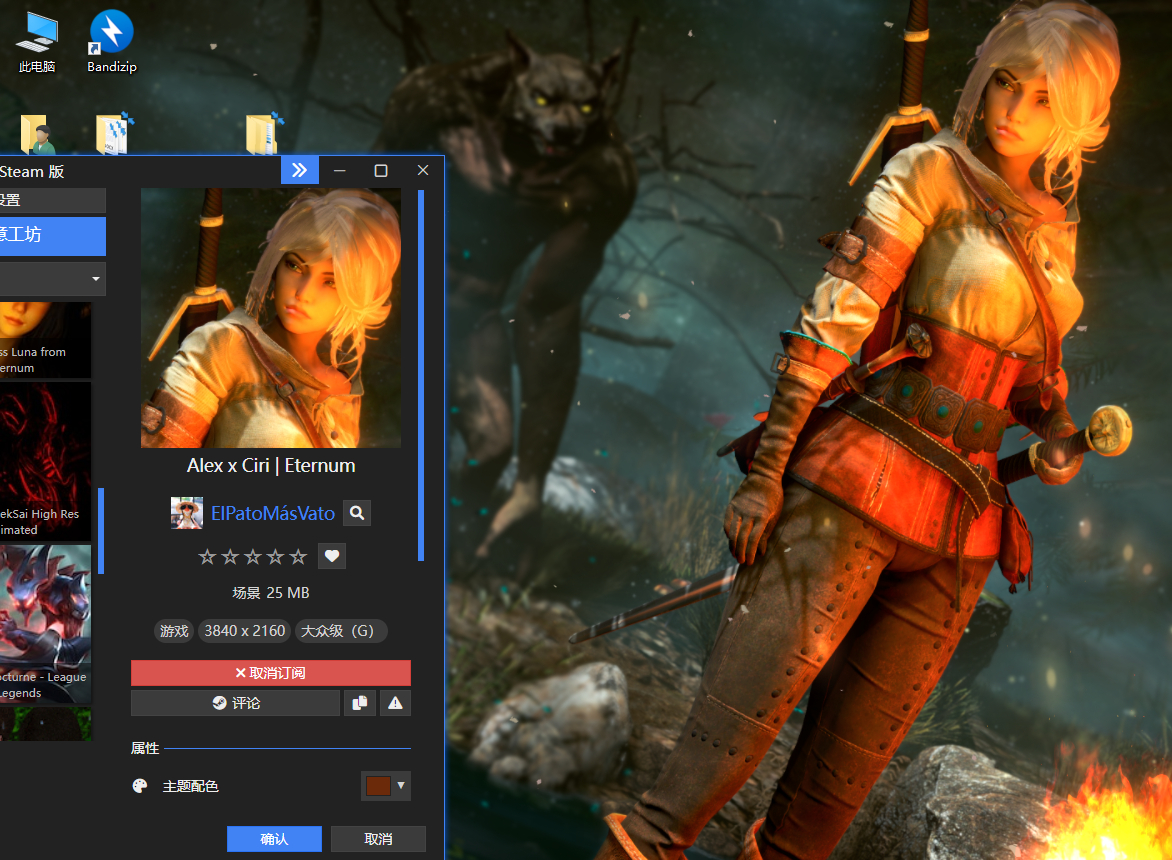Screen dimensions: 1172x860
Task: Click the 主题配色 label
Action: coord(191,786)
